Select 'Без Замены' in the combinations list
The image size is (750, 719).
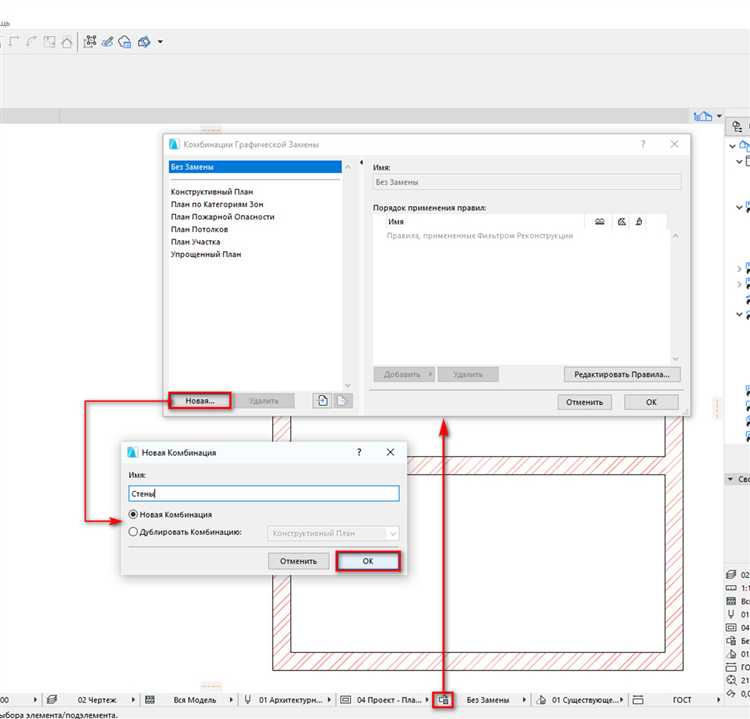pyautogui.click(x=255, y=166)
